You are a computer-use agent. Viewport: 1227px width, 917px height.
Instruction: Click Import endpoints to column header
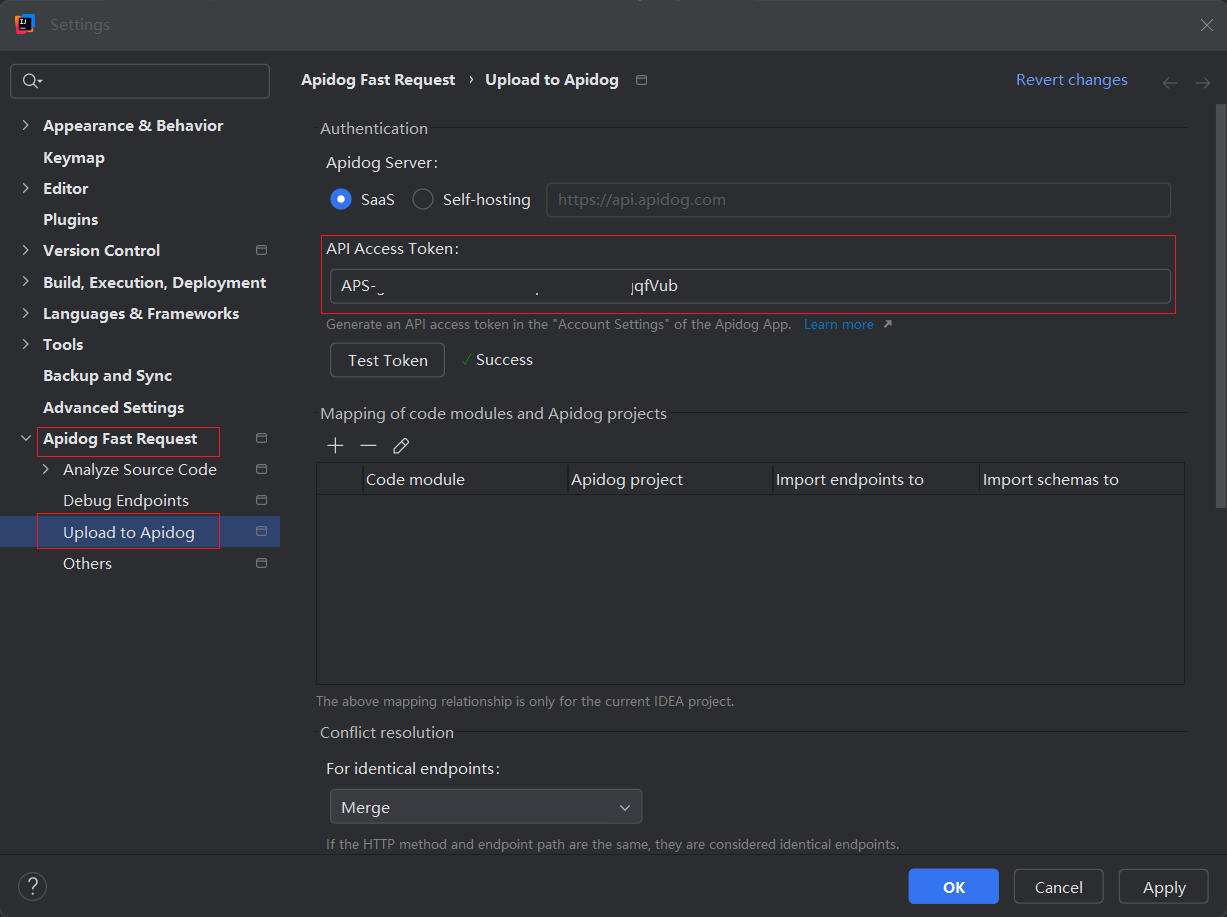(875, 479)
